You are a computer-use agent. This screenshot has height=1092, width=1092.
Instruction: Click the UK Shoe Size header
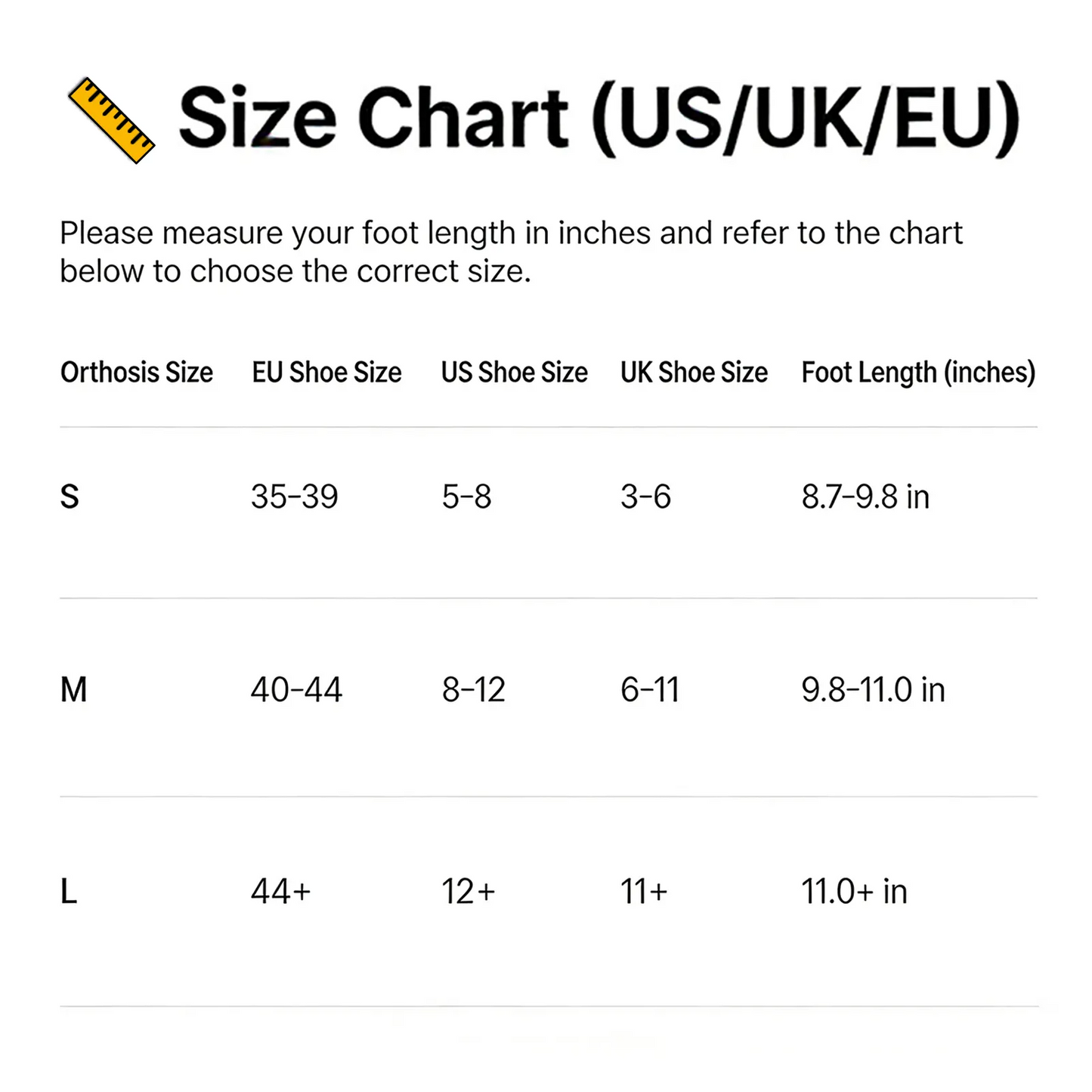coord(694,373)
